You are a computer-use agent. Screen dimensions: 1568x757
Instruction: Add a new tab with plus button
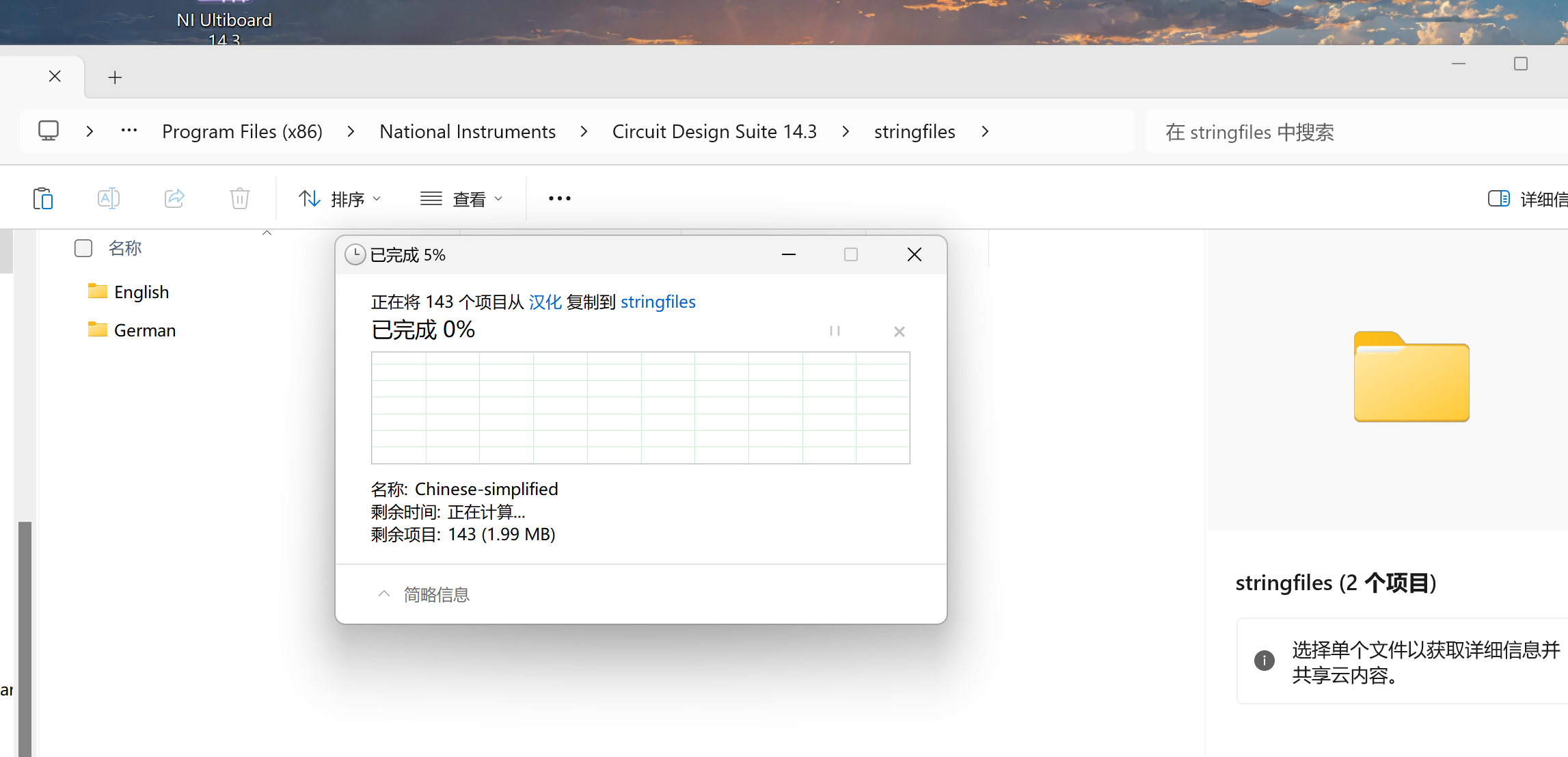[x=115, y=77]
